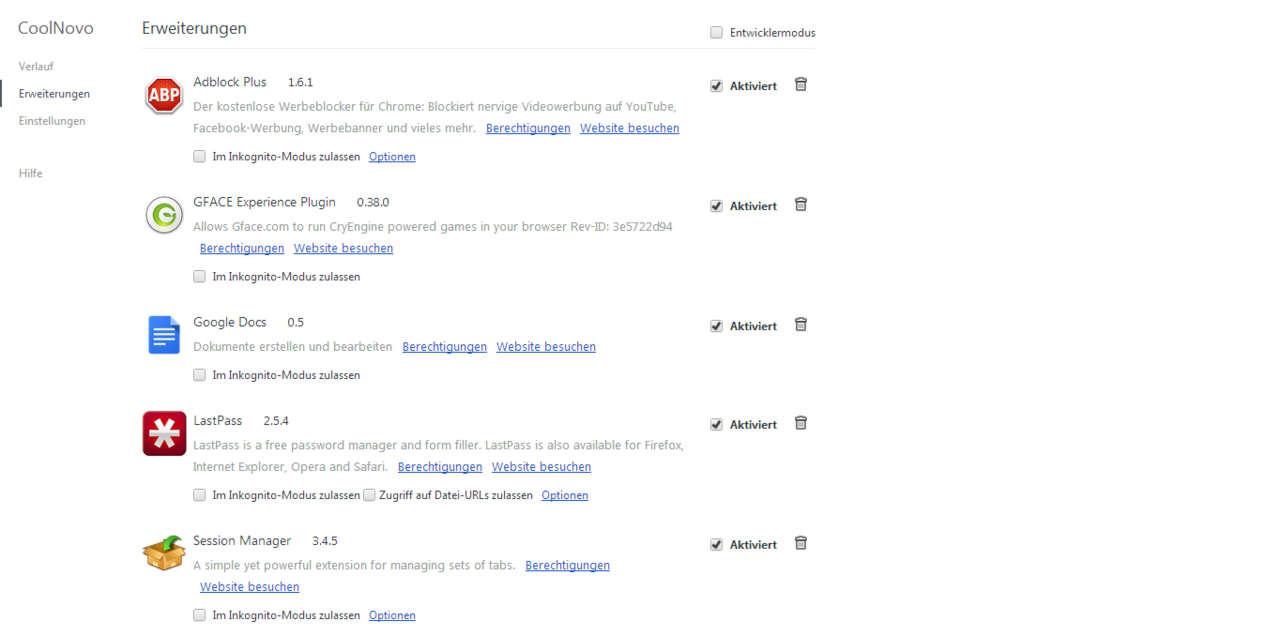
Task: Allow Google Docs in Inkognito-Modus
Action: [200, 375]
